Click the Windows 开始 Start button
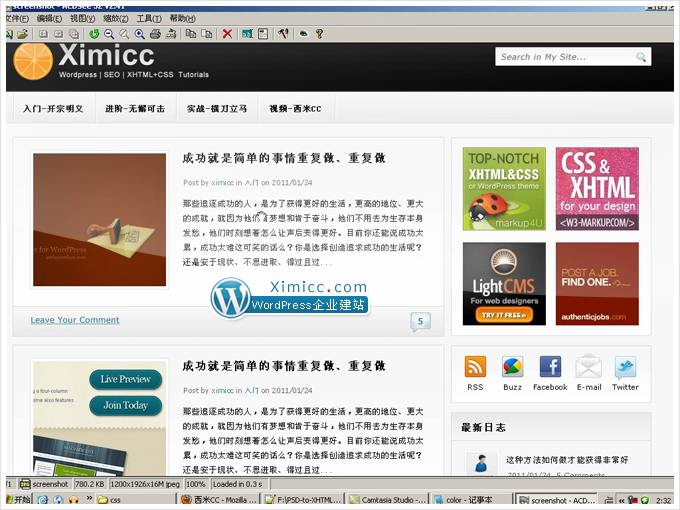The width and height of the screenshot is (680, 510). 18,500
